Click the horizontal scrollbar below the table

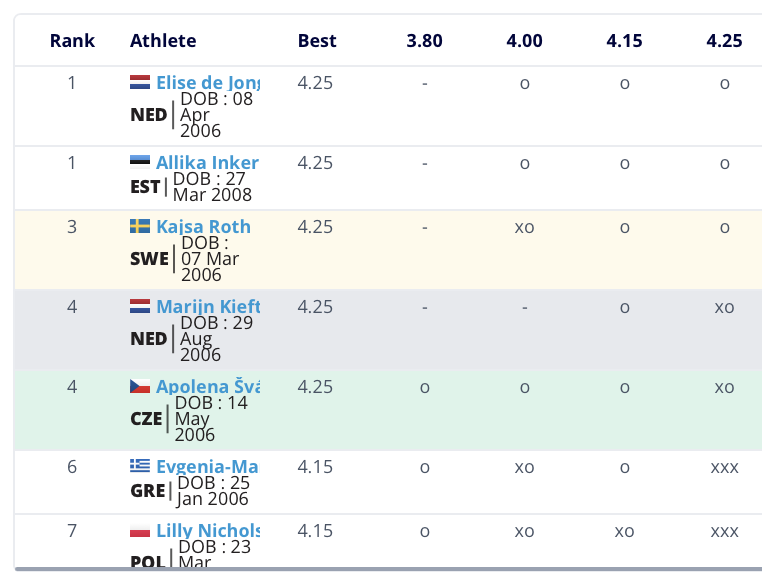point(388,568)
